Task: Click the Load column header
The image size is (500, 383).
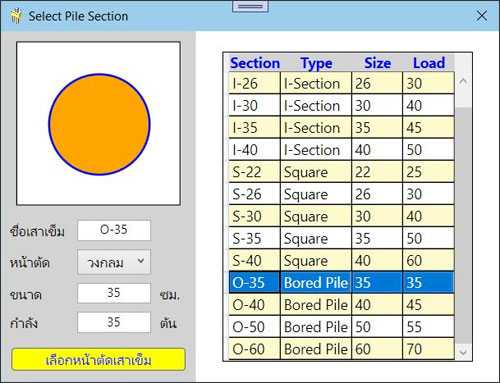Action: click(429, 63)
